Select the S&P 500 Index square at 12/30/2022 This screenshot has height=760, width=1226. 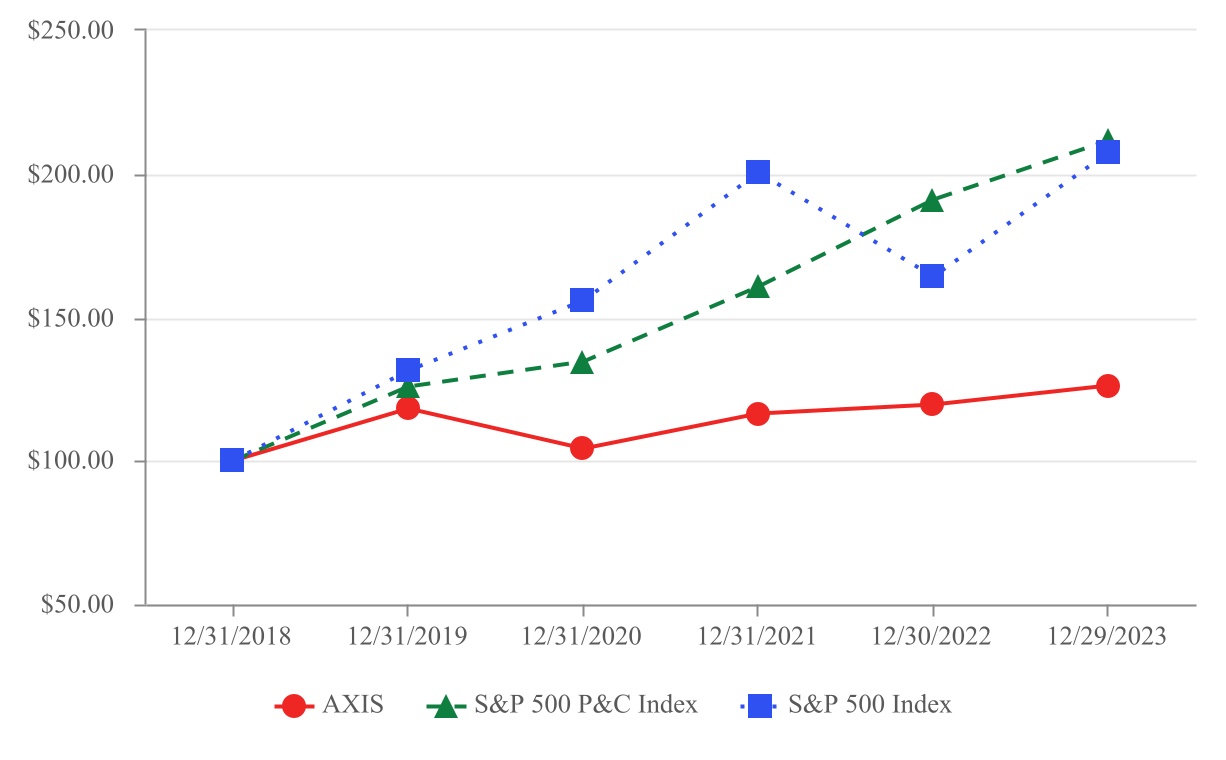(932, 275)
